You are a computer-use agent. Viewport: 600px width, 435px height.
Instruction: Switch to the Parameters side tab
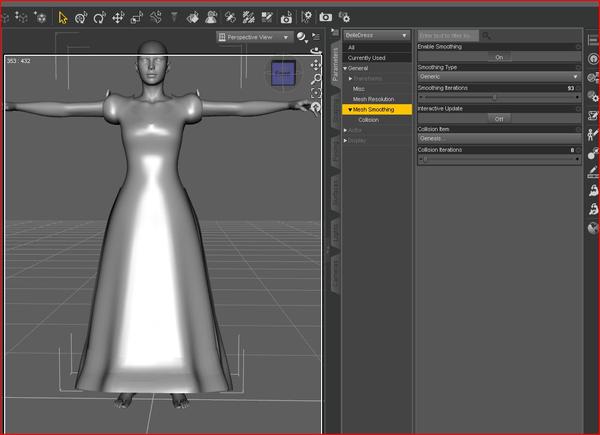click(x=333, y=62)
